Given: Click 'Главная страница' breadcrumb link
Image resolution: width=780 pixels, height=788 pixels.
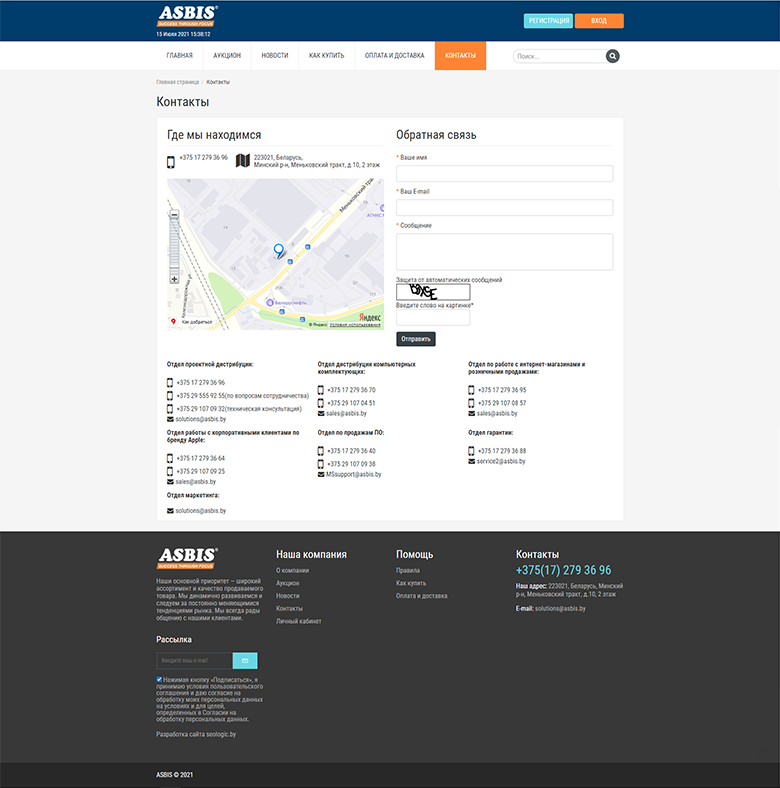Looking at the screenshot, I should point(177,82).
